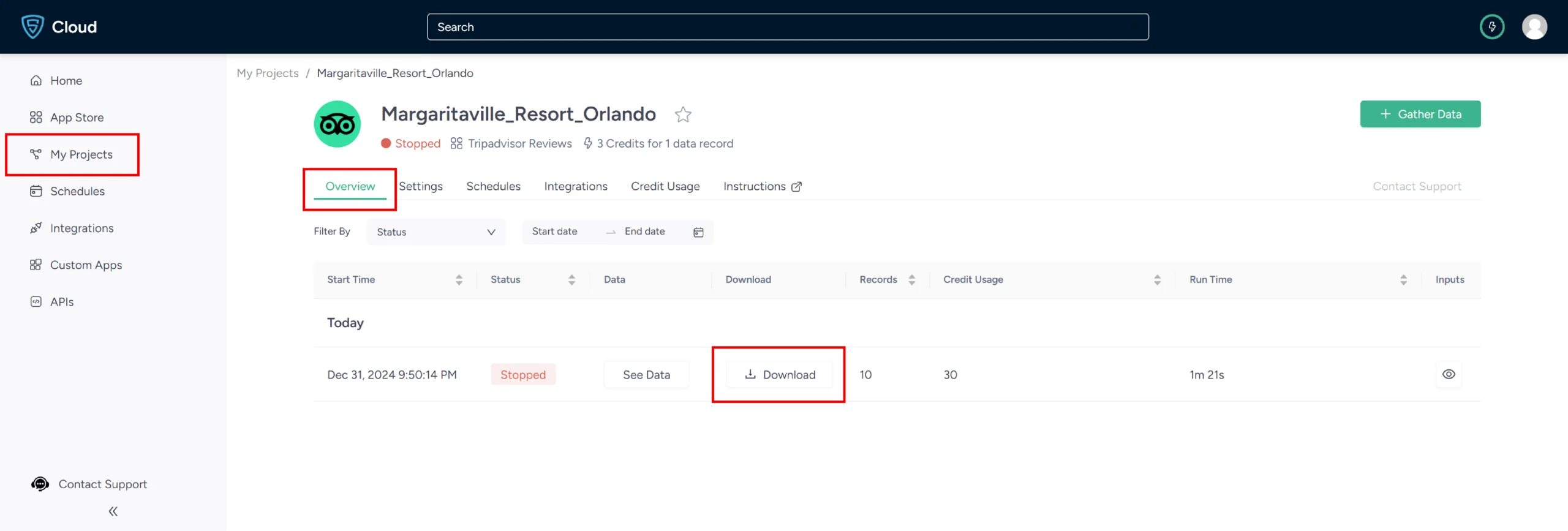The image size is (1568, 531).
Task: Sort by Run Time column arrows
Action: coord(1403,280)
